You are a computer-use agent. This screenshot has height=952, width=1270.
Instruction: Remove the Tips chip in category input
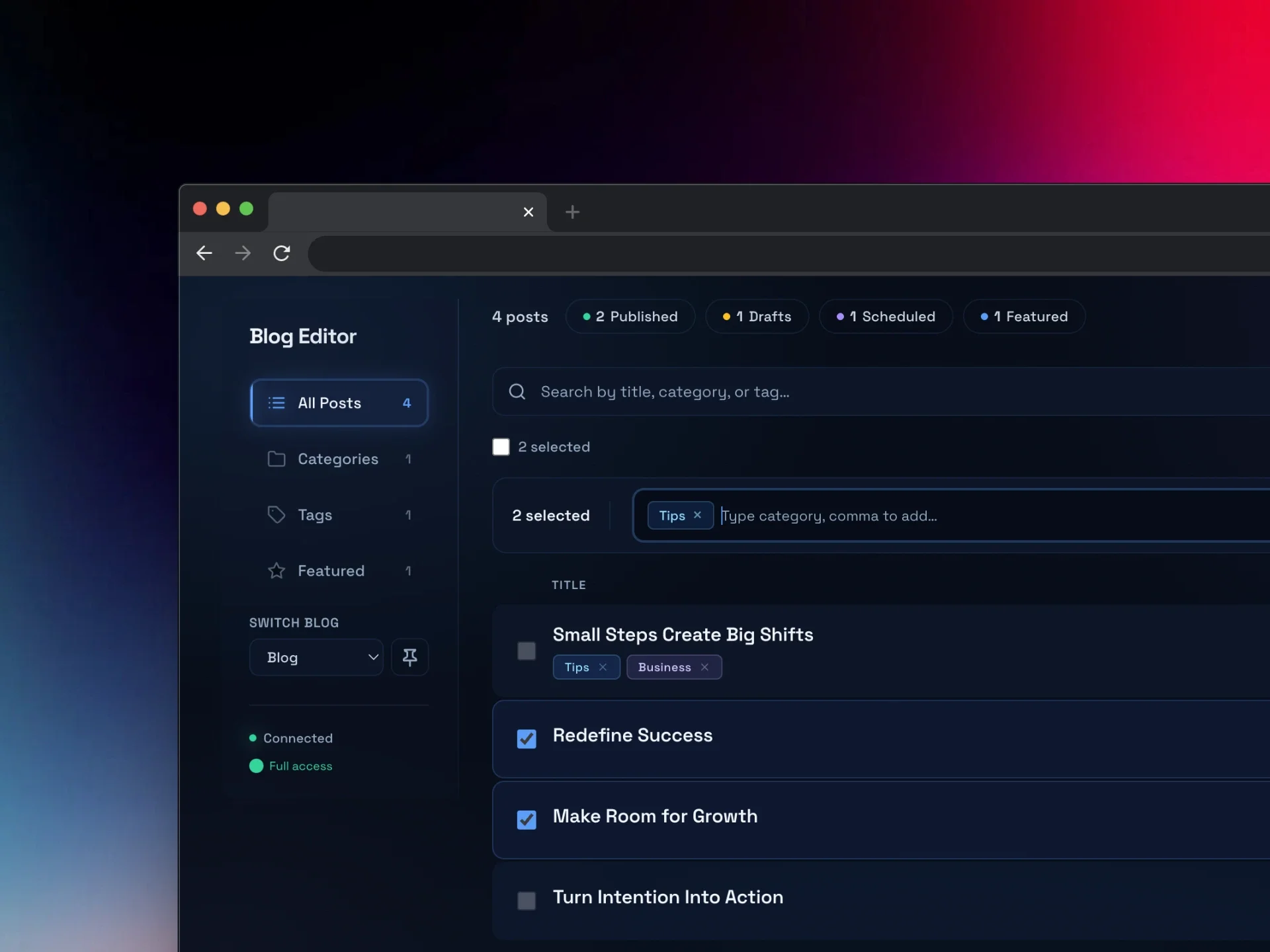(697, 515)
